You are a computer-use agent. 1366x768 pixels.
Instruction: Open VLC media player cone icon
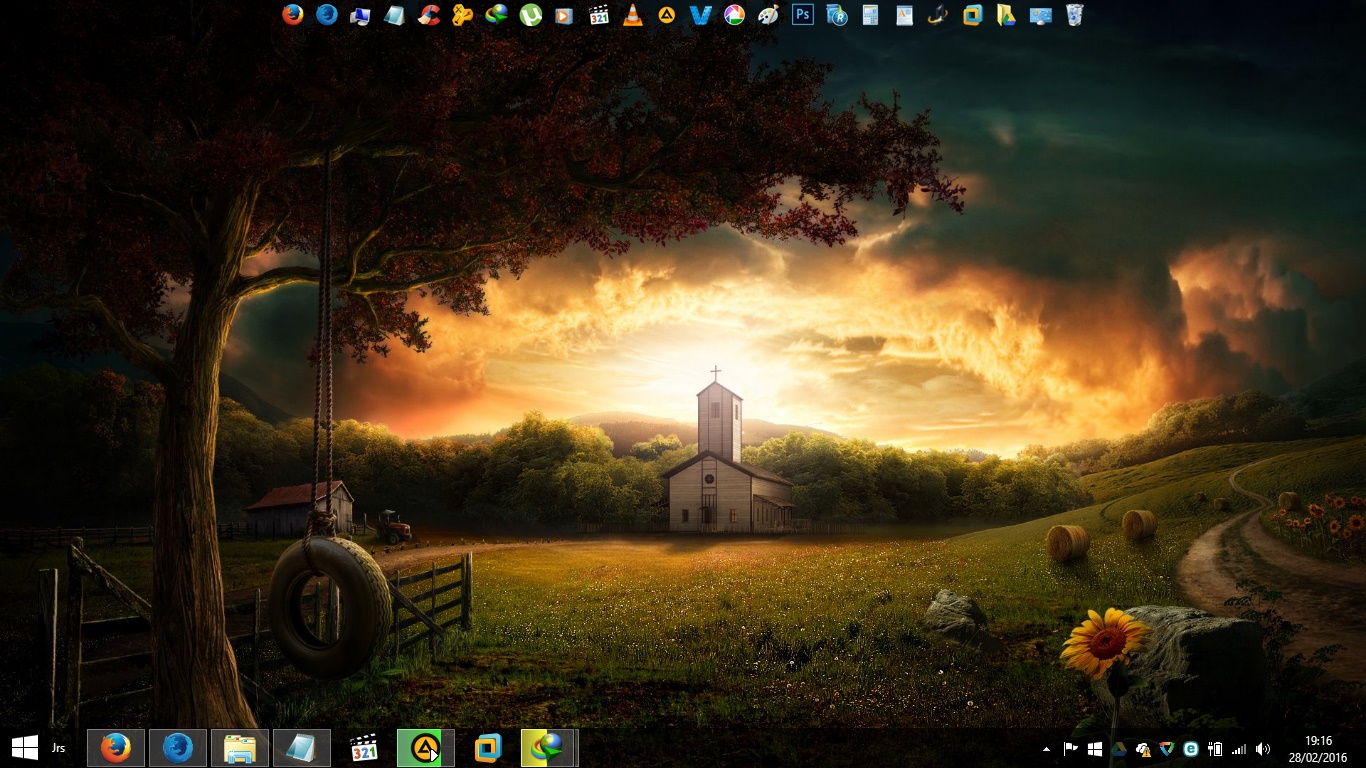632,15
